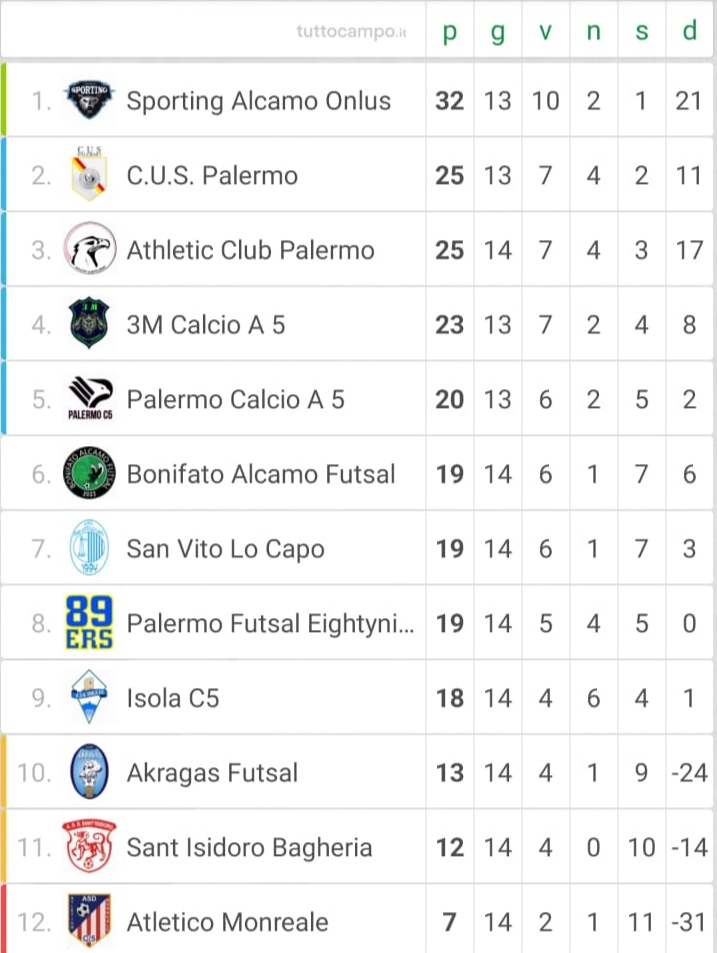This screenshot has height=953, width=717.
Task: Select the Palermo C5 eagle logo
Action: point(90,398)
